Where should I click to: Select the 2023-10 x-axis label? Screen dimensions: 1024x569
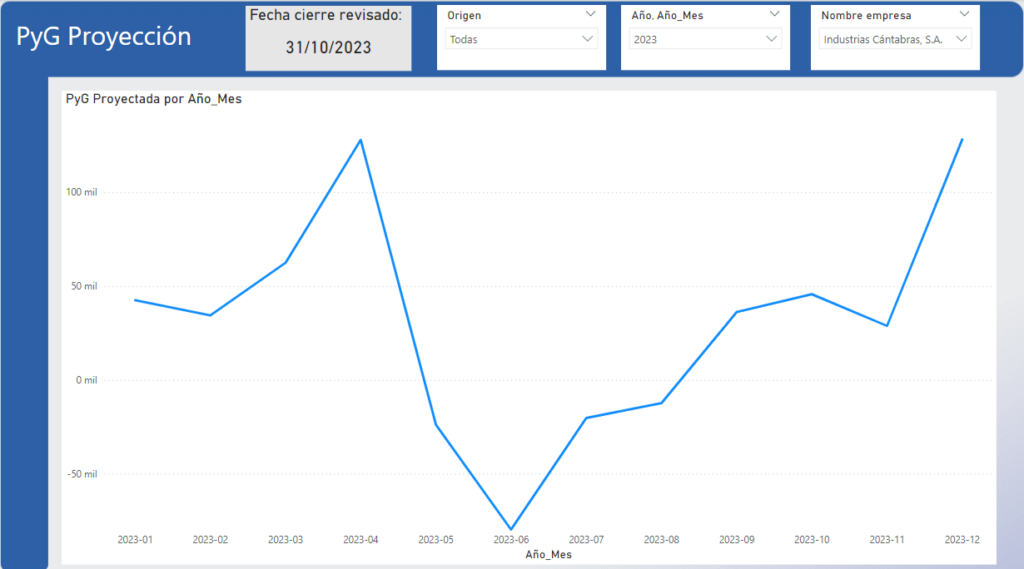811,540
